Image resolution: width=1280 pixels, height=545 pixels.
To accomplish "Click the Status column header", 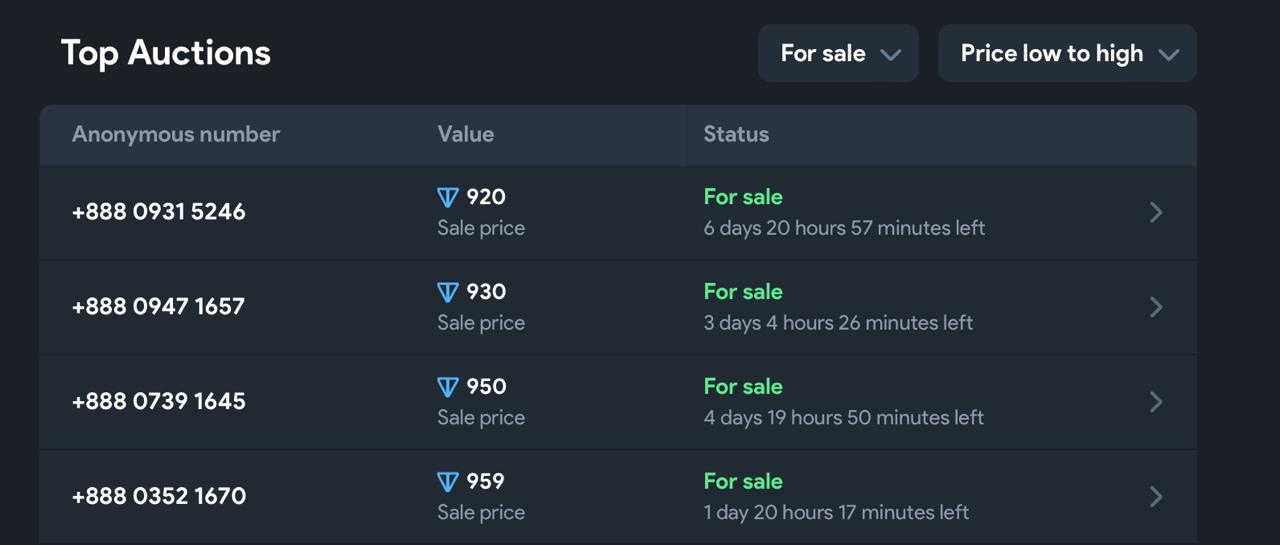I will [736, 134].
